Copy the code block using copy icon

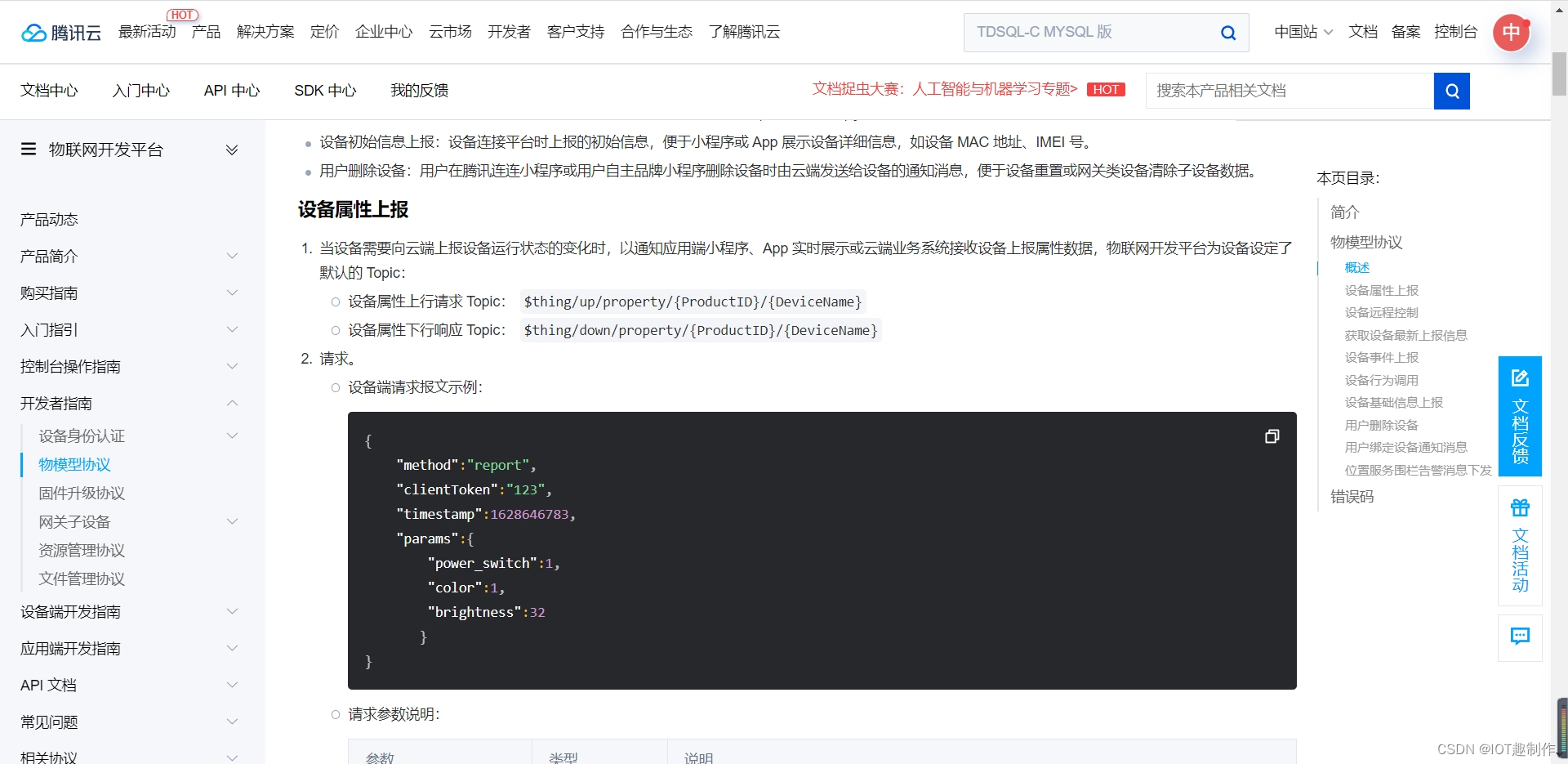pyautogui.click(x=1272, y=436)
